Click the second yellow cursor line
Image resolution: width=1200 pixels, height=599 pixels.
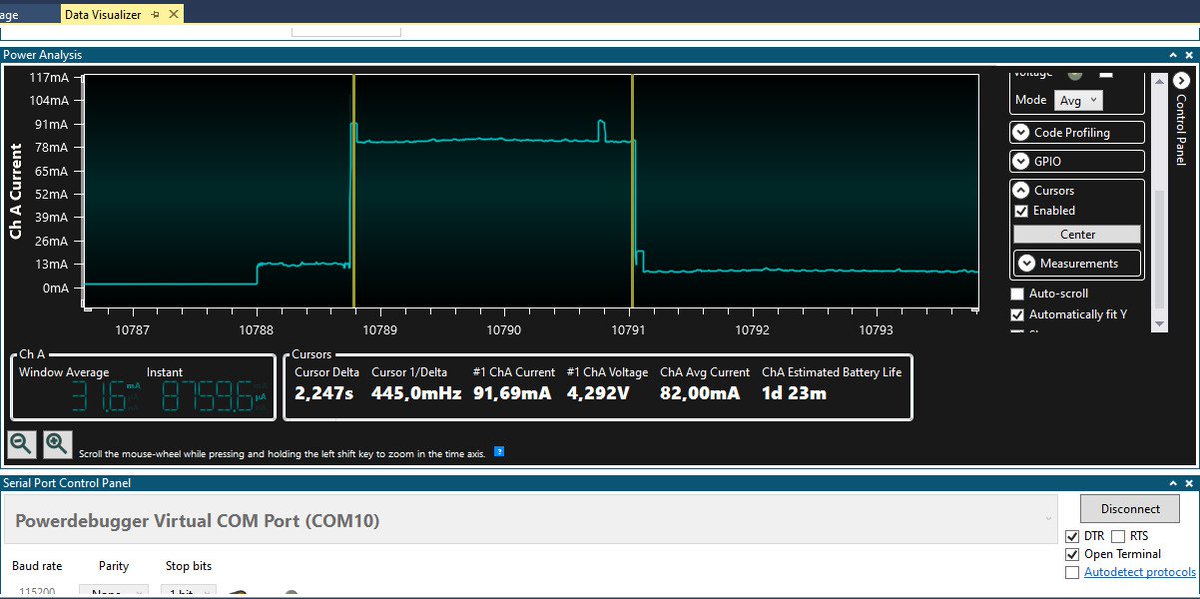[x=632, y=190]
